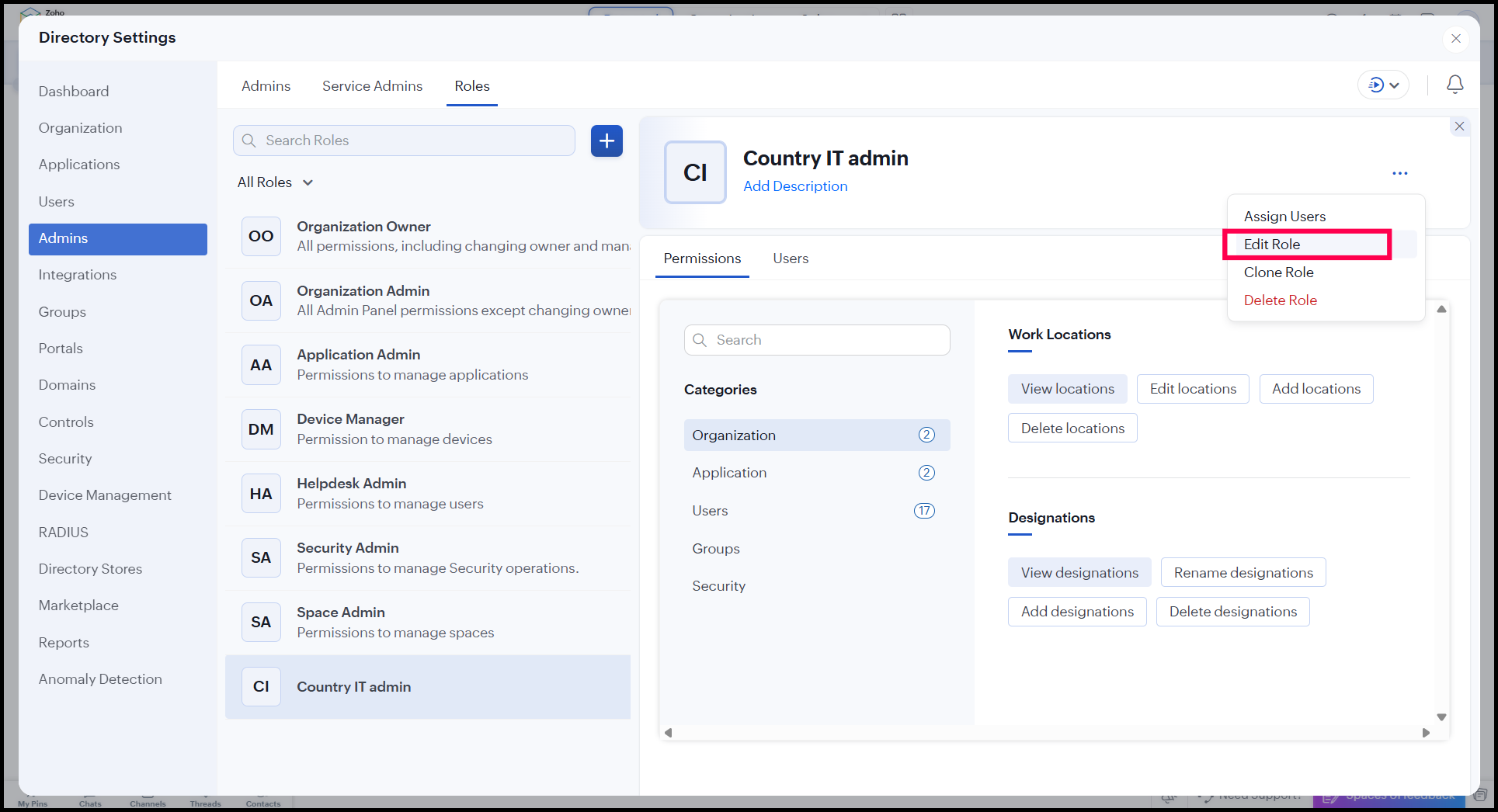Click the Add Description link
This screenshot has width=1498, height=812.
[794, 186]
